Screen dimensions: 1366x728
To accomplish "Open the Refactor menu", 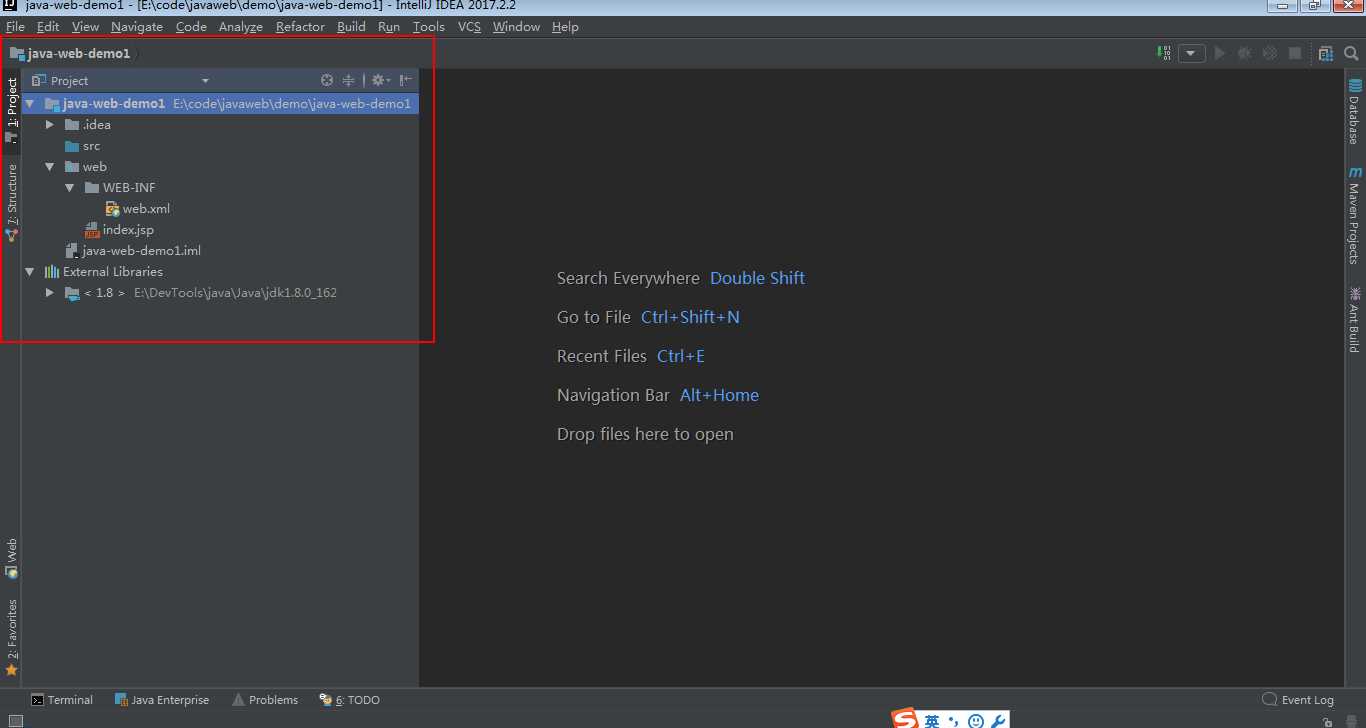I will [x=300, y=27].
